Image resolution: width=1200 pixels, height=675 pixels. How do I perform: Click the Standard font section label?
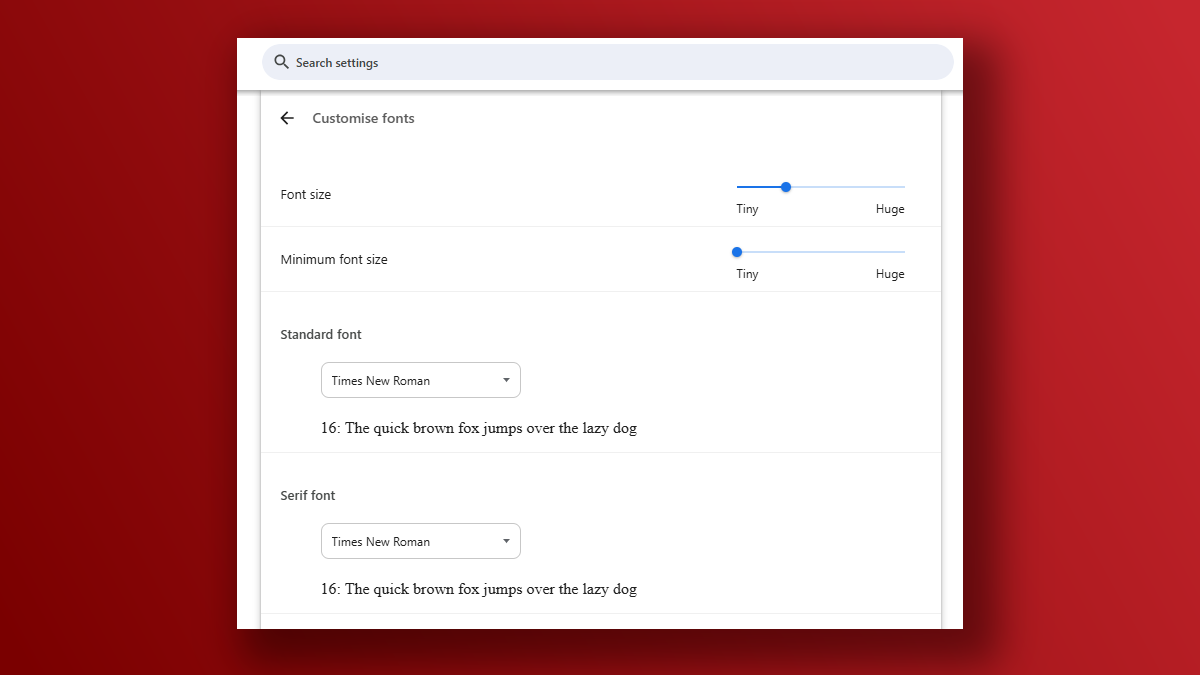coord(320,334)
